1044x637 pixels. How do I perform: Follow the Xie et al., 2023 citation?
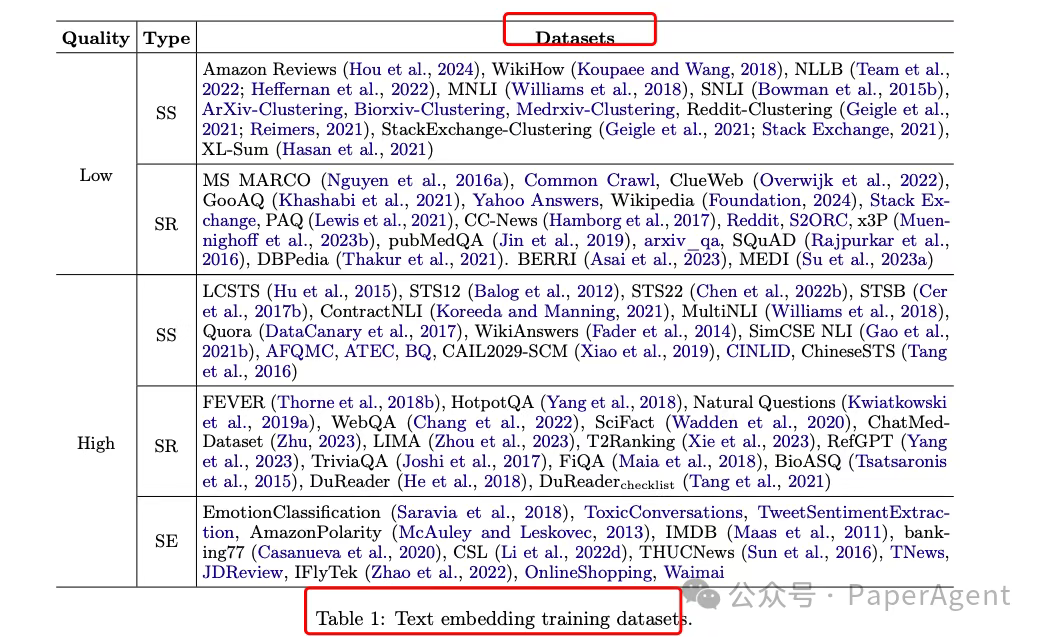click(x=748, y=442)
